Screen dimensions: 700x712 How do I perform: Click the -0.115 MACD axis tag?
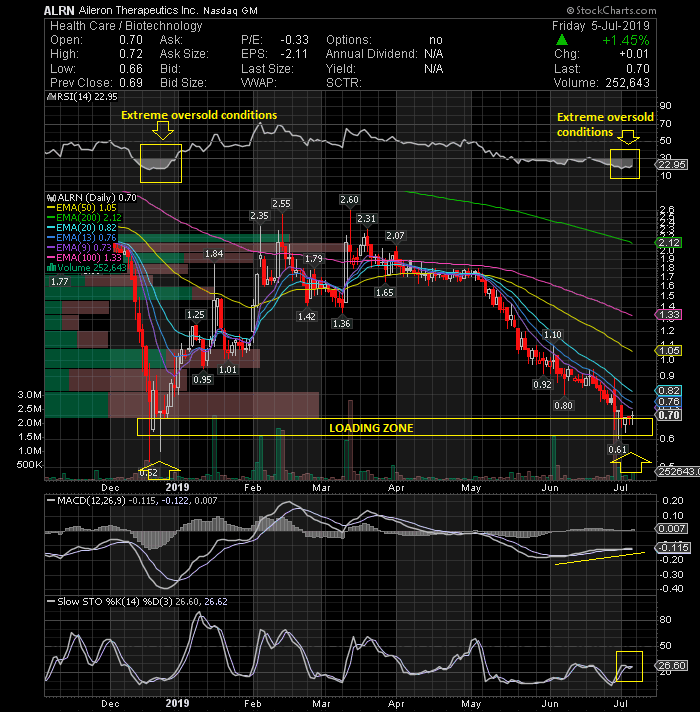[x=674, y=548]
